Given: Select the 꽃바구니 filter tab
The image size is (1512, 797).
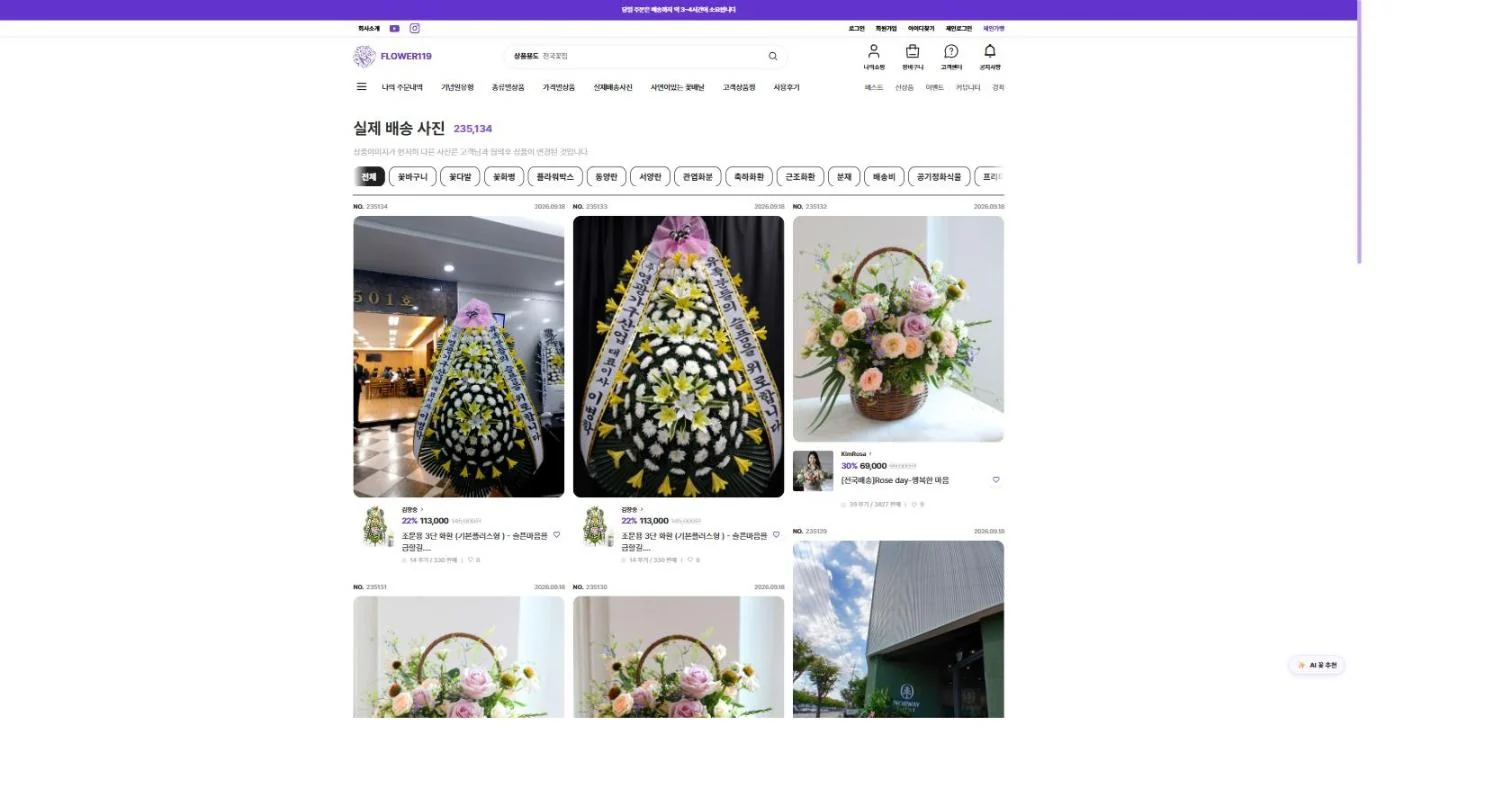Looking at the screenshot, I should [412, 177].
